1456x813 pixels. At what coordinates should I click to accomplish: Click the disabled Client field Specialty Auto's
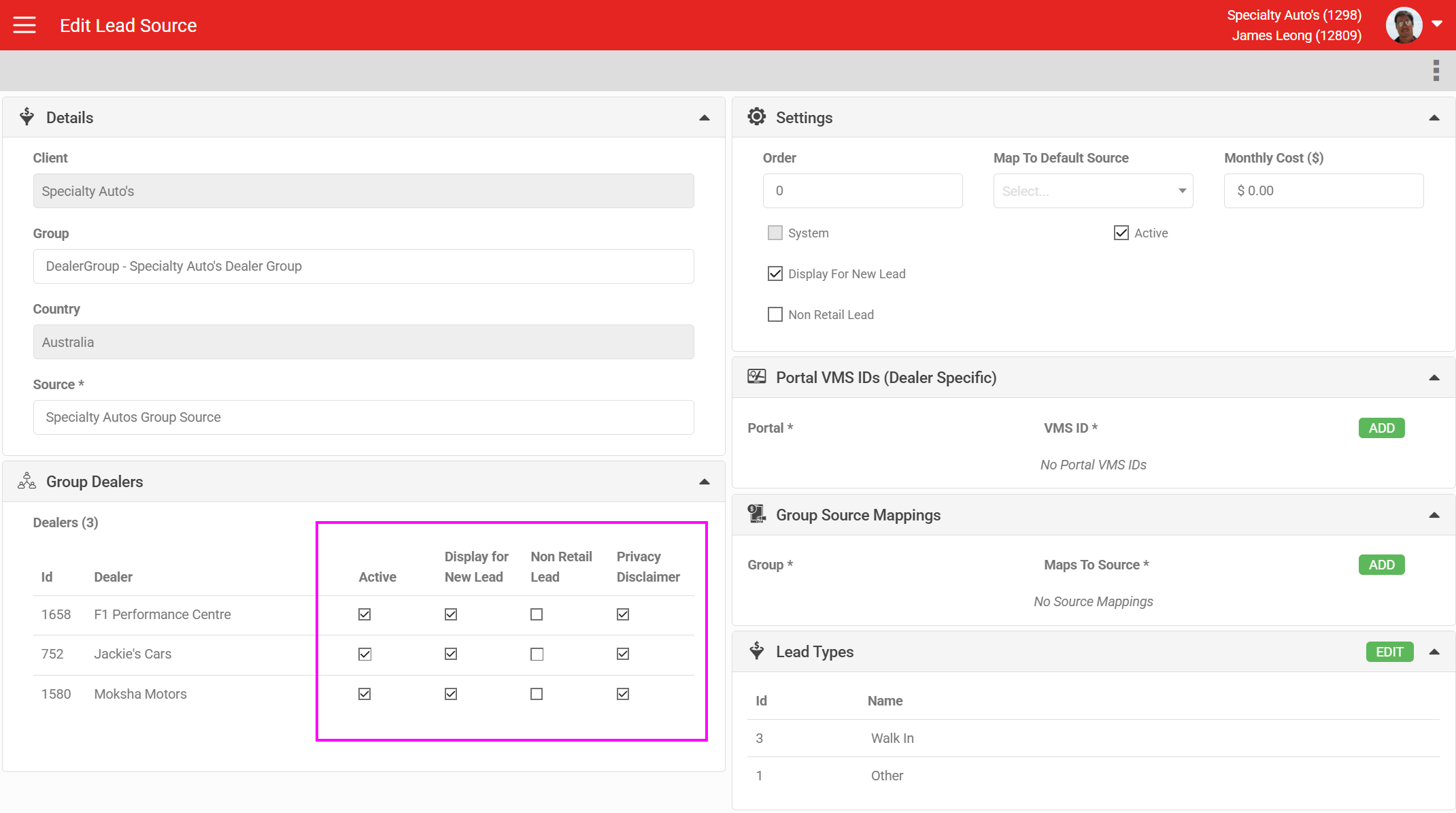(363, 190)
